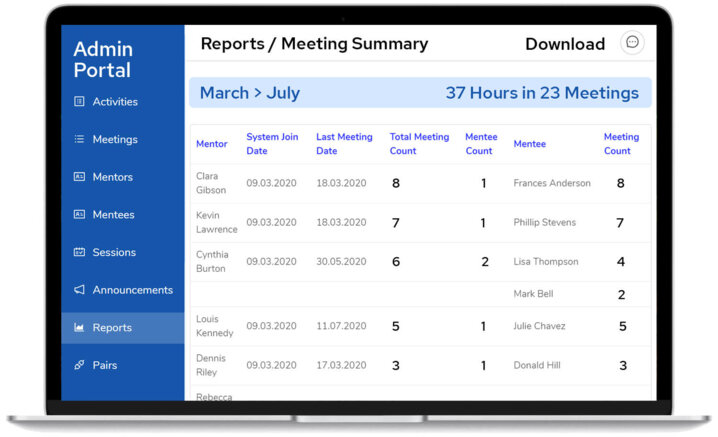Sort by Last Meeting Date header
The height and width of the screenshot is (437, 718).
[344, 144]
